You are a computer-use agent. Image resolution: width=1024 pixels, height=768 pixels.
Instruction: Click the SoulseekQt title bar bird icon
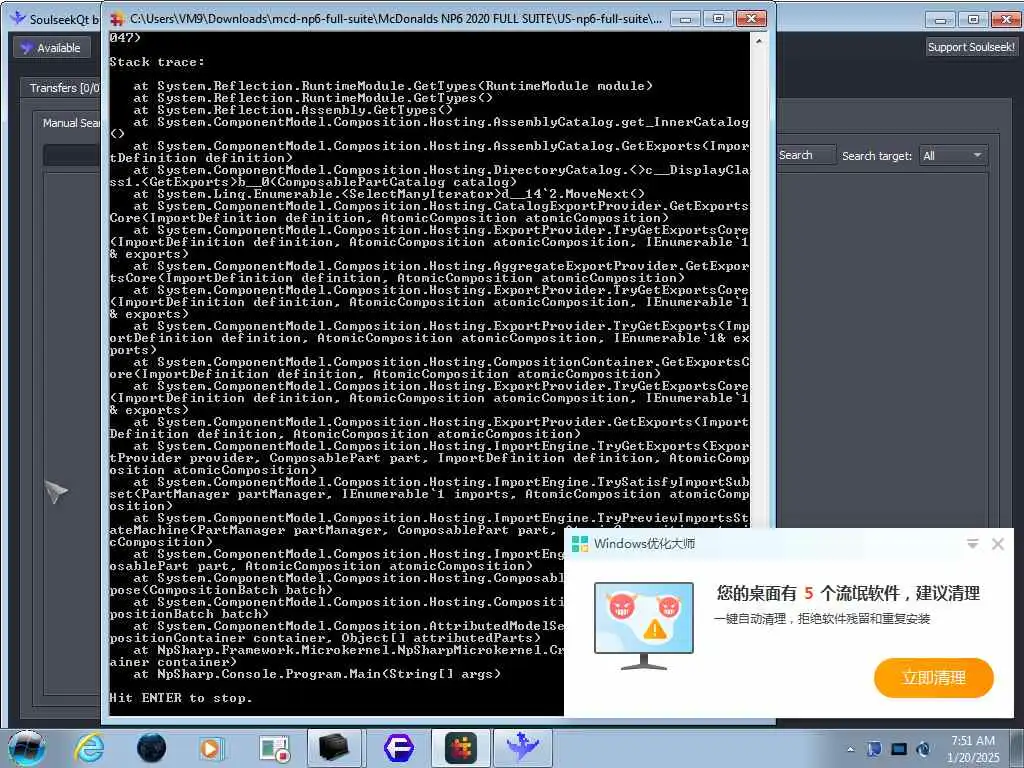(18, 18)
